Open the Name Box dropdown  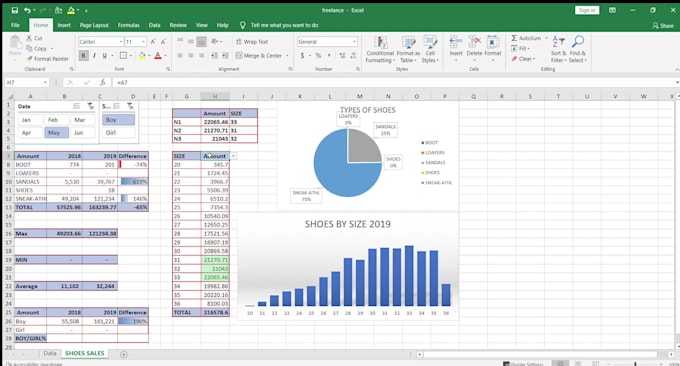click(x=45, y=82)
